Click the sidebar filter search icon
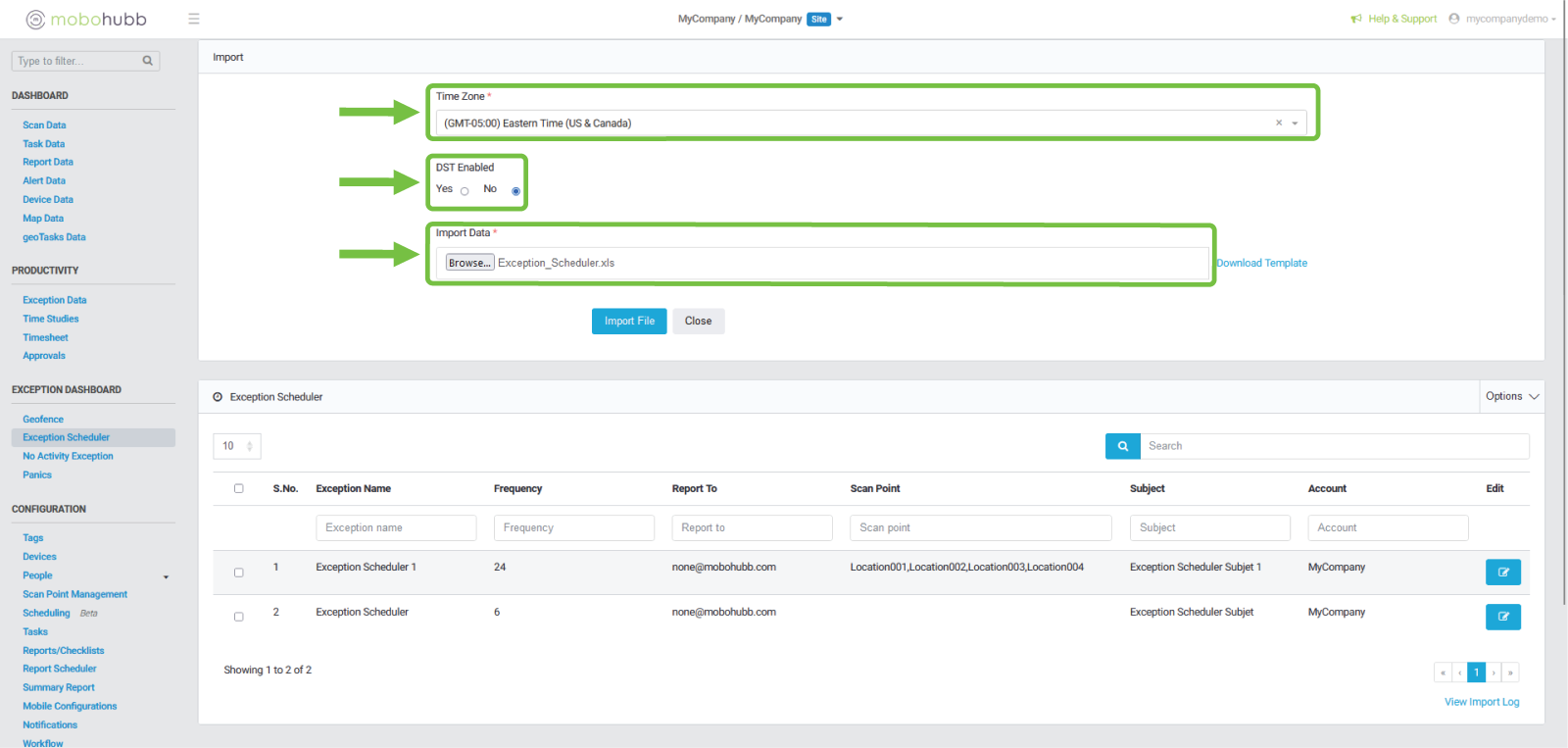Screen dimensions: 1568x748 [x=148, y=61]
